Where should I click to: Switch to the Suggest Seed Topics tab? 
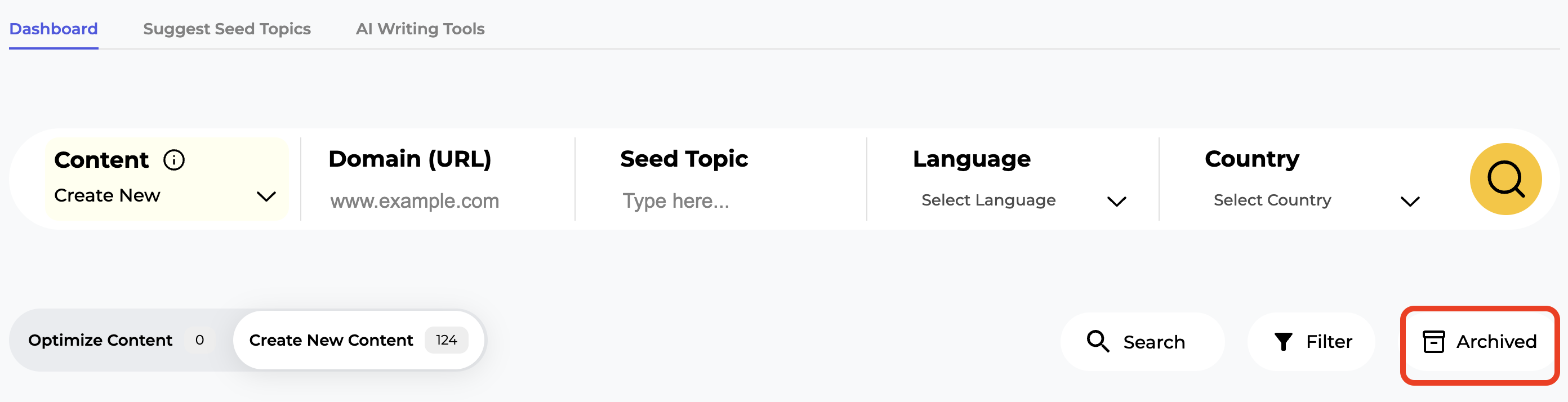click(x=227, y=29)
